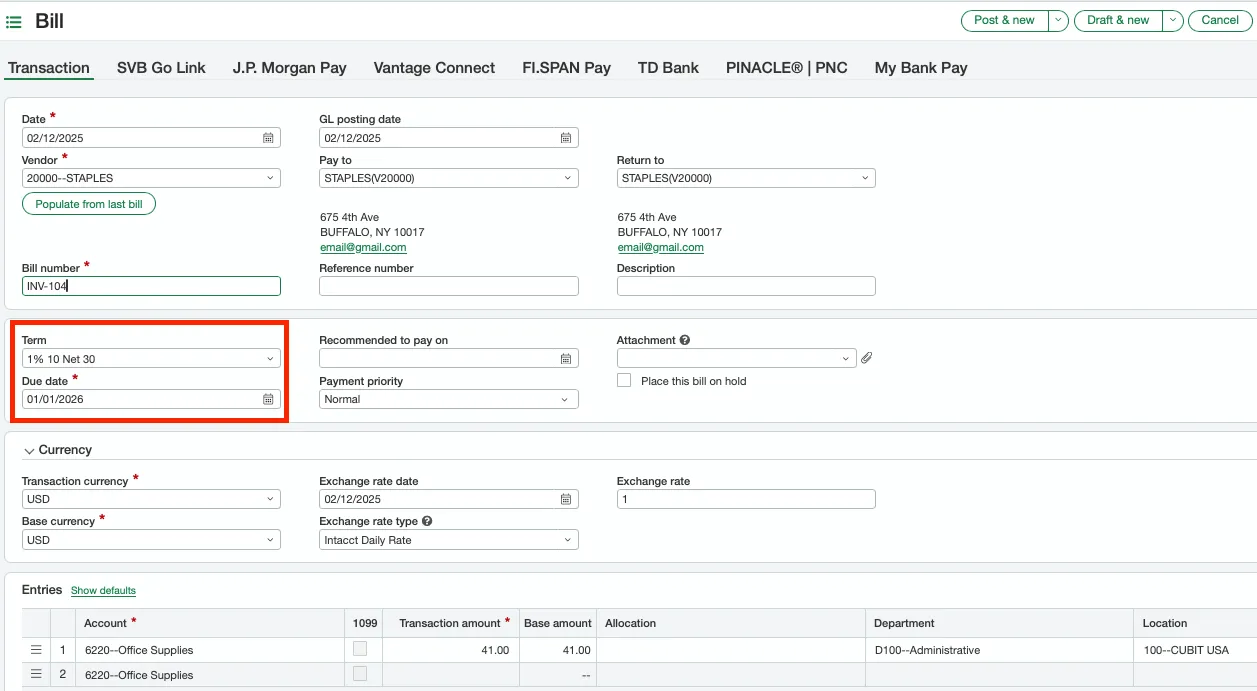Open the Date calendar picker icon

point(268,138)
